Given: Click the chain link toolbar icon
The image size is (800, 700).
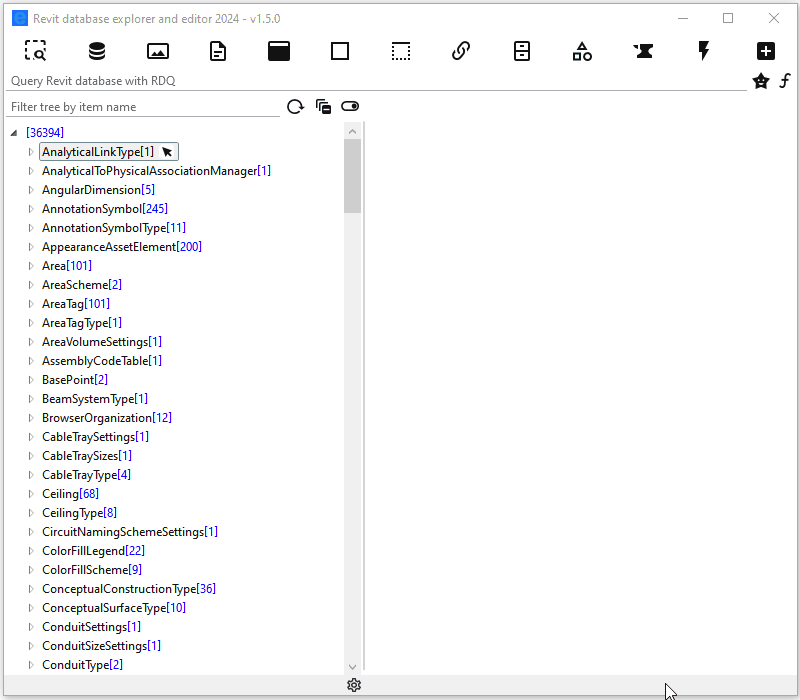Looking at the screenshot, I should (x=461, y=51).
